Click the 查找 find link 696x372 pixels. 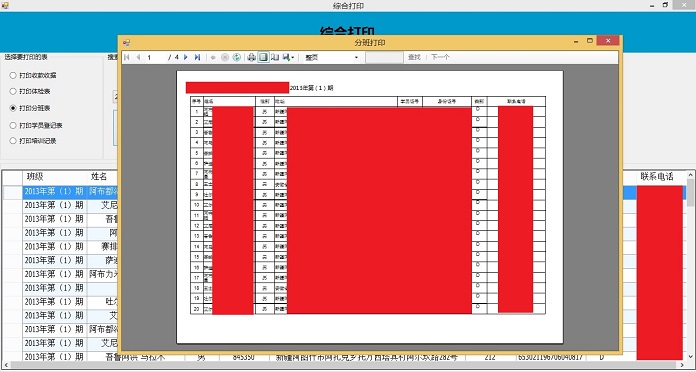(414, 57)
